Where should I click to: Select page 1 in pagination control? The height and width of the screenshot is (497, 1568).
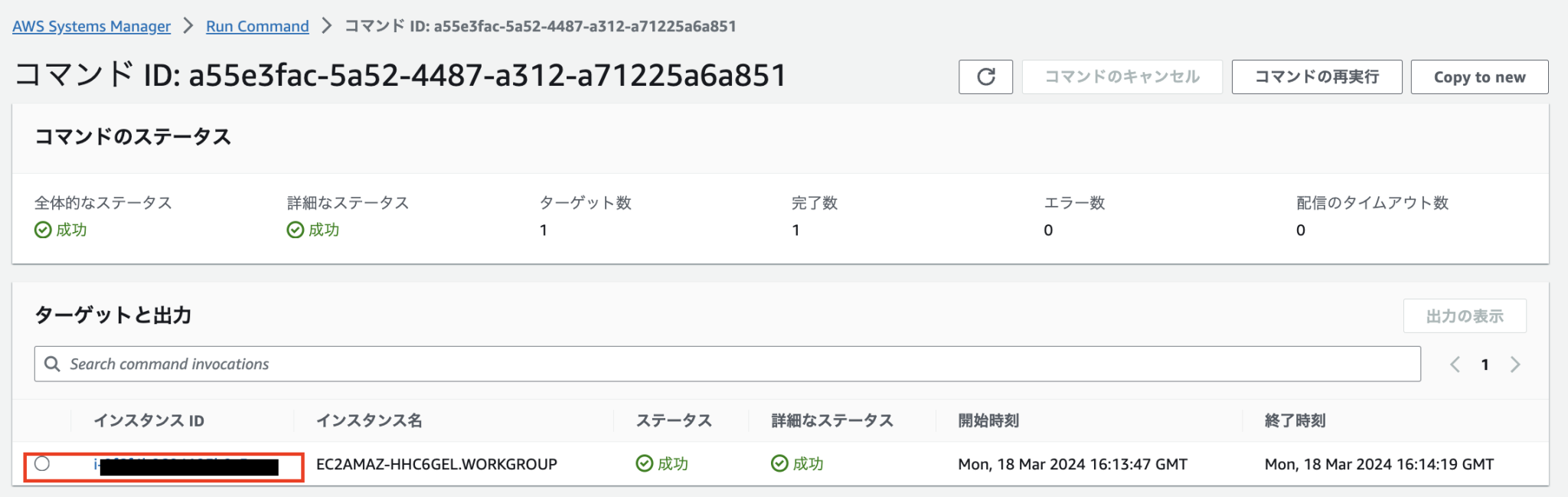1485,365
